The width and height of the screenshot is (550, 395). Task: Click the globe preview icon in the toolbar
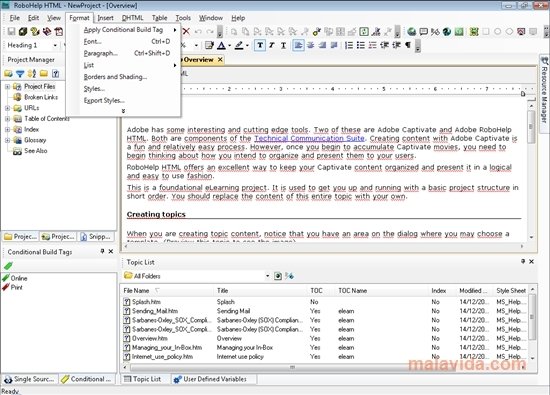click(x=412, y=32)
